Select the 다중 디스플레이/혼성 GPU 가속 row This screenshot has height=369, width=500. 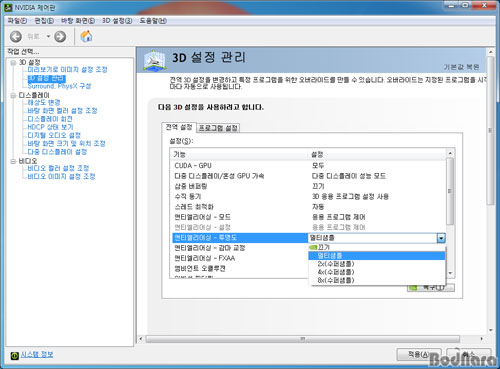tap(309, 176)
